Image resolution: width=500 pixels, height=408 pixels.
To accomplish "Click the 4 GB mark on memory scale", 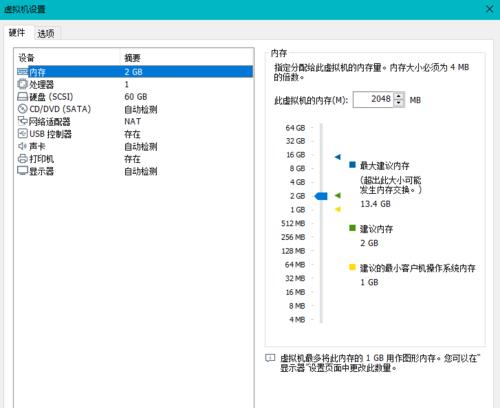I will 297,182.
